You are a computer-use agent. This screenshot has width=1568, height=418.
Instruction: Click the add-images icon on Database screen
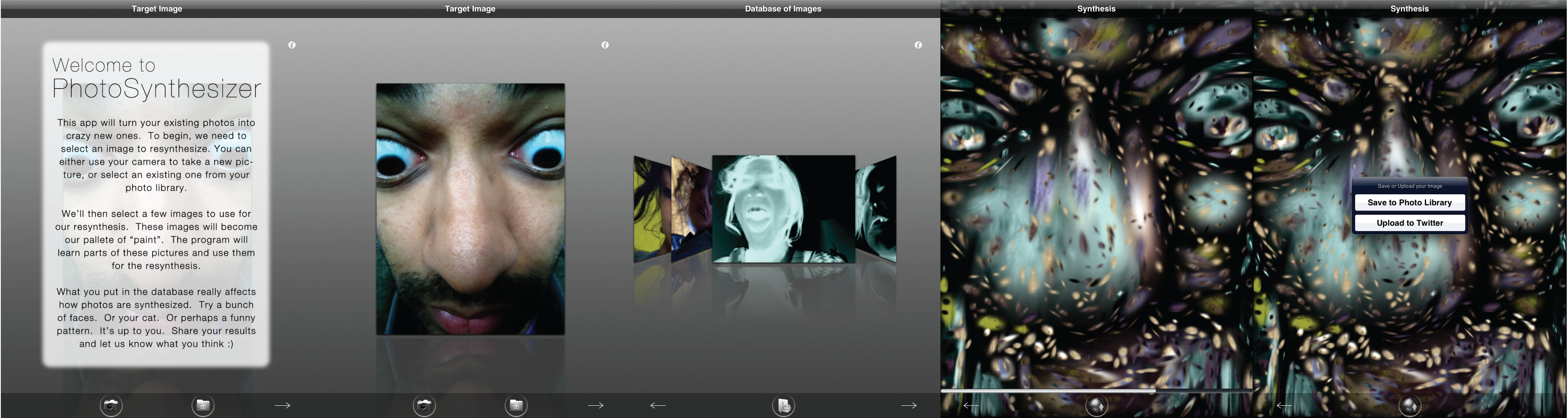[x=783, y=405]
